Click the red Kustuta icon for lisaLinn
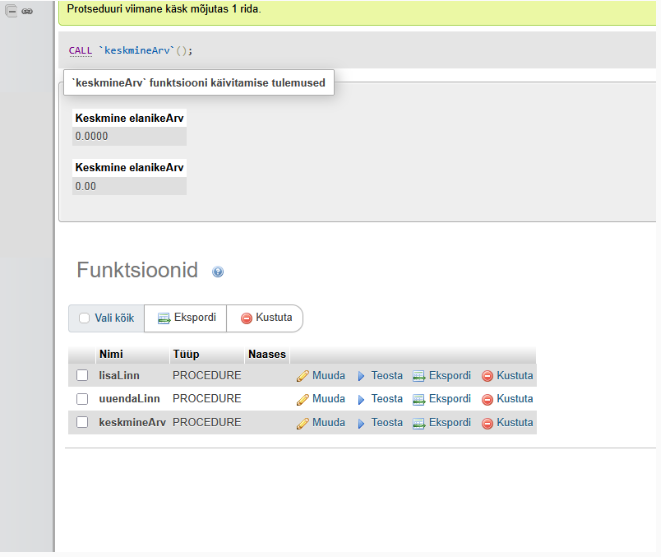The image size is (661, 557). coord(488,376)
